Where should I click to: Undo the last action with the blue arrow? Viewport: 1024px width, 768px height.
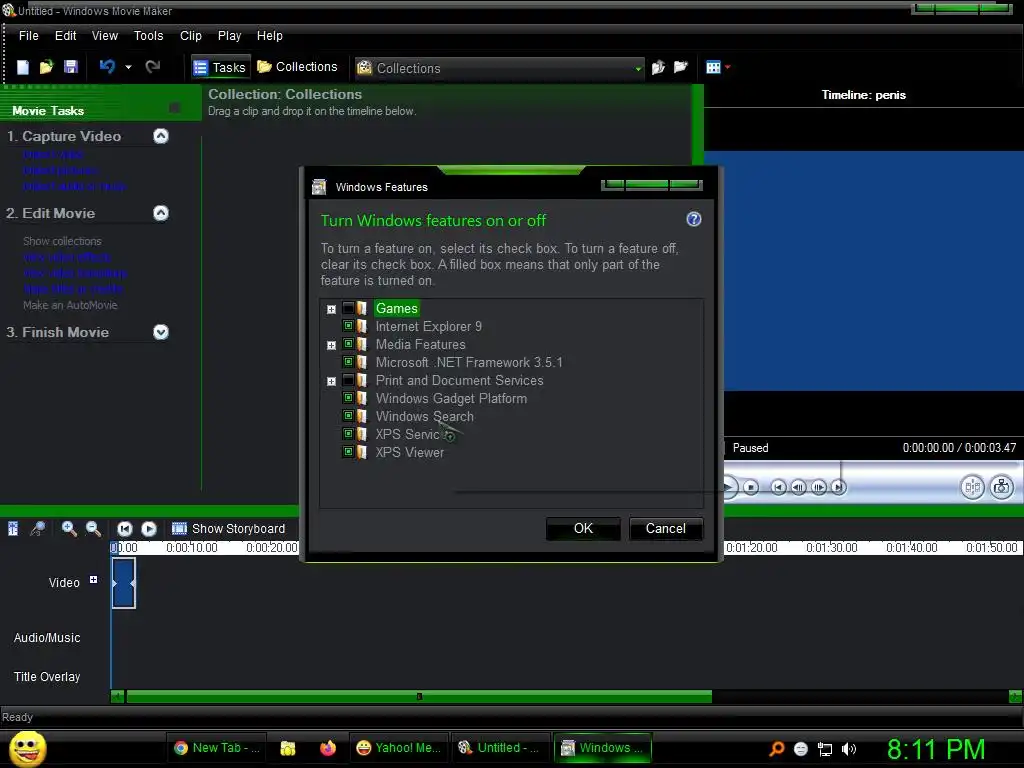click(108, 67)
